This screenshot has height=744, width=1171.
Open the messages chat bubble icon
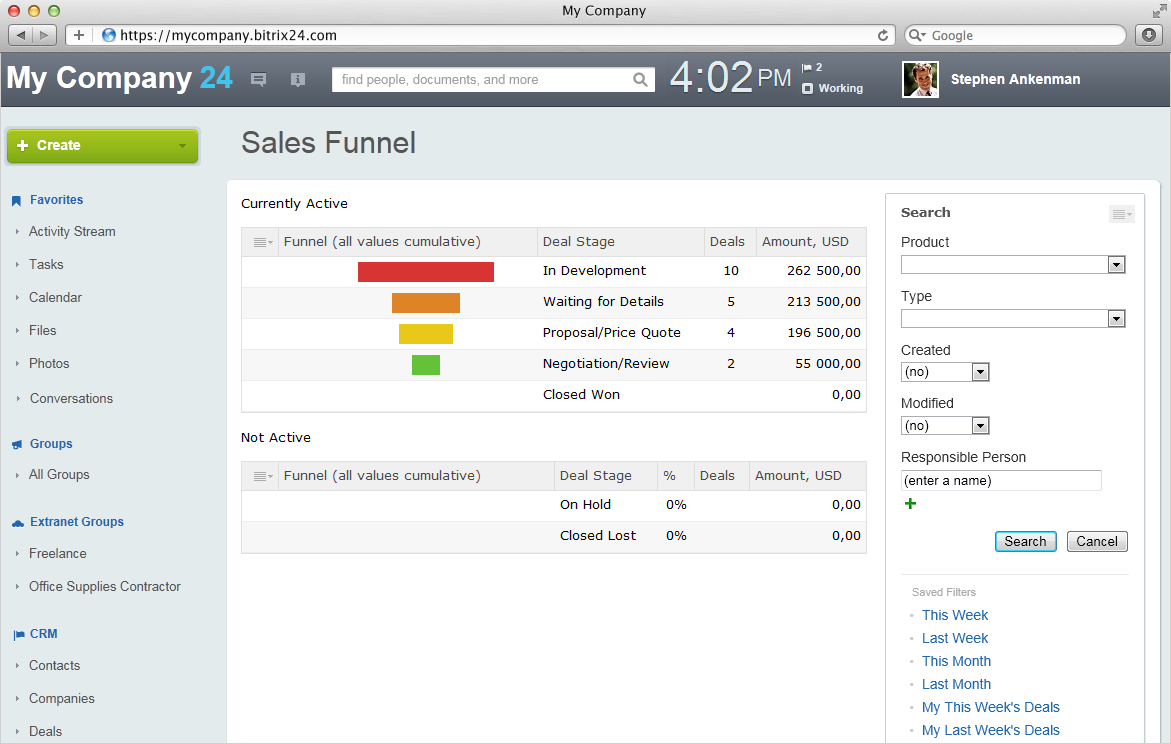click(258, 79)
